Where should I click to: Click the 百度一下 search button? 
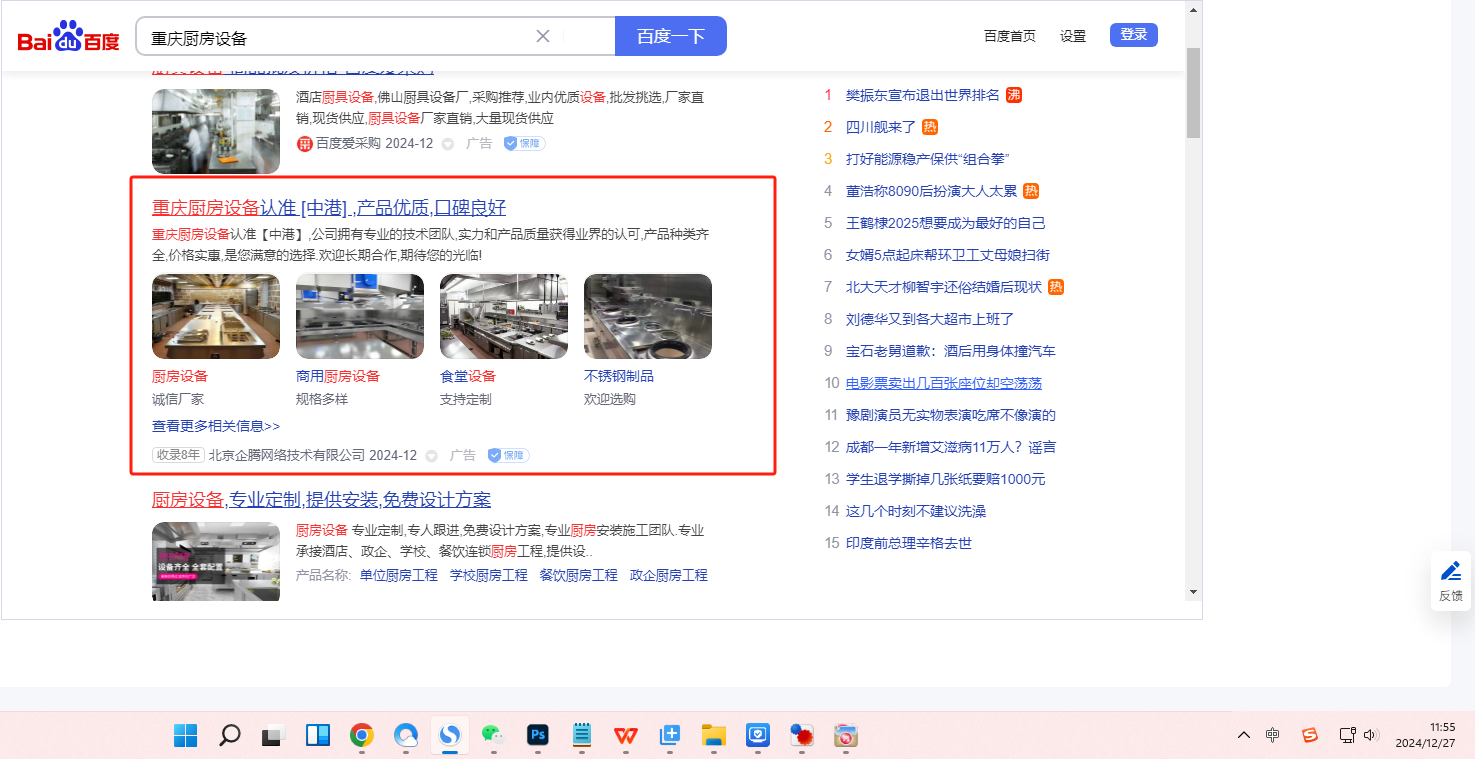coord(671,36)
